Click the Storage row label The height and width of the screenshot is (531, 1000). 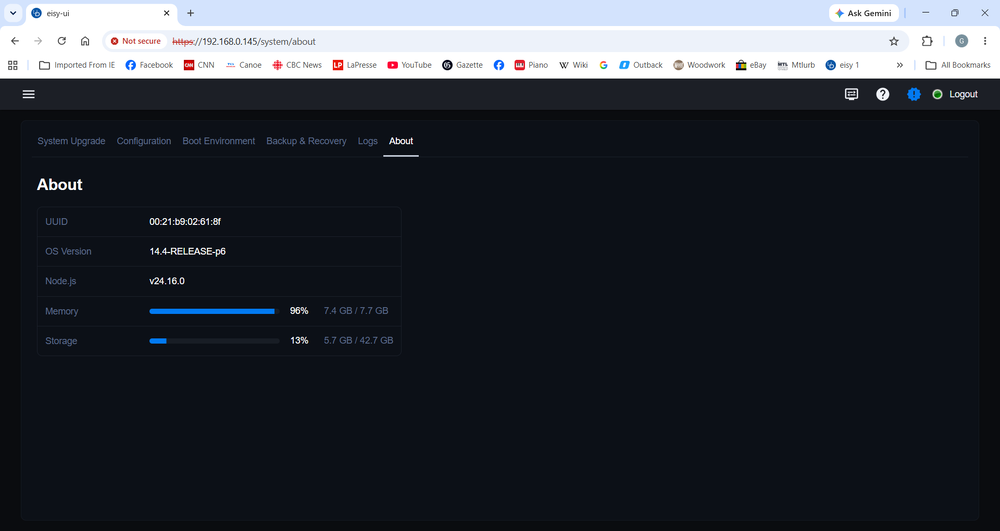pos(61,341)
